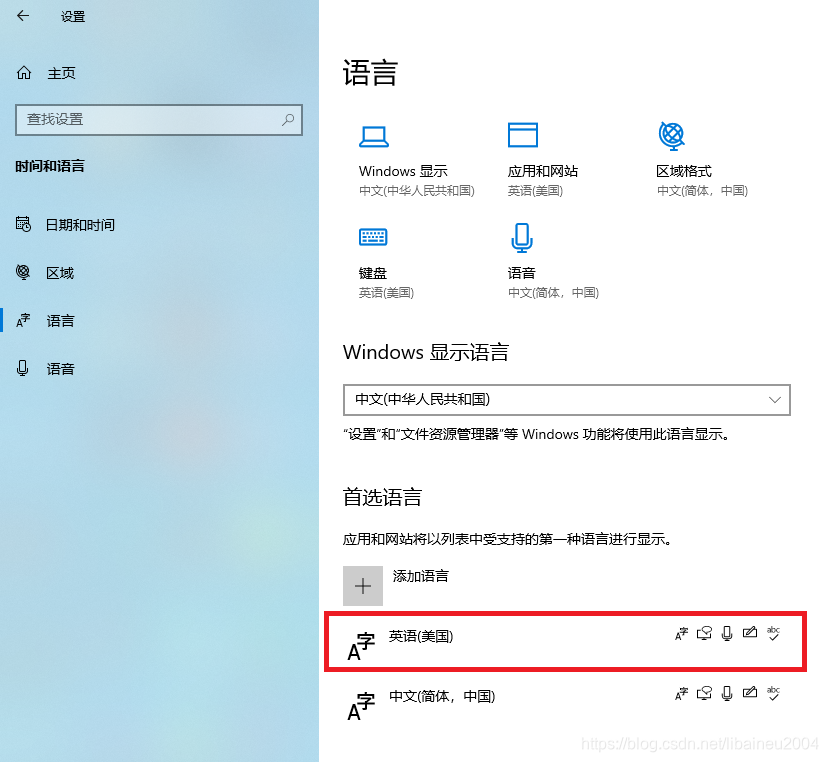
Task: Click 中文(简体，中国) text-to-speech feature icon
Action: coord(704,693)
